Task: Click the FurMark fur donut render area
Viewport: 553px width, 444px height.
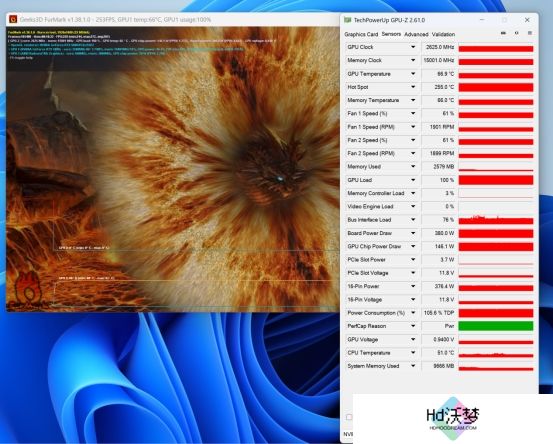Action: click(173, 169)
